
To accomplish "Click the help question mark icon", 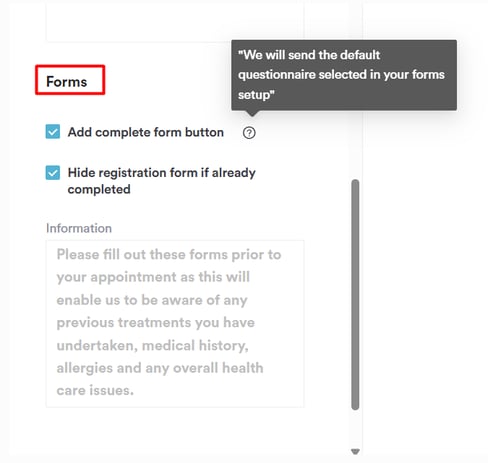I will click(249, 133).
